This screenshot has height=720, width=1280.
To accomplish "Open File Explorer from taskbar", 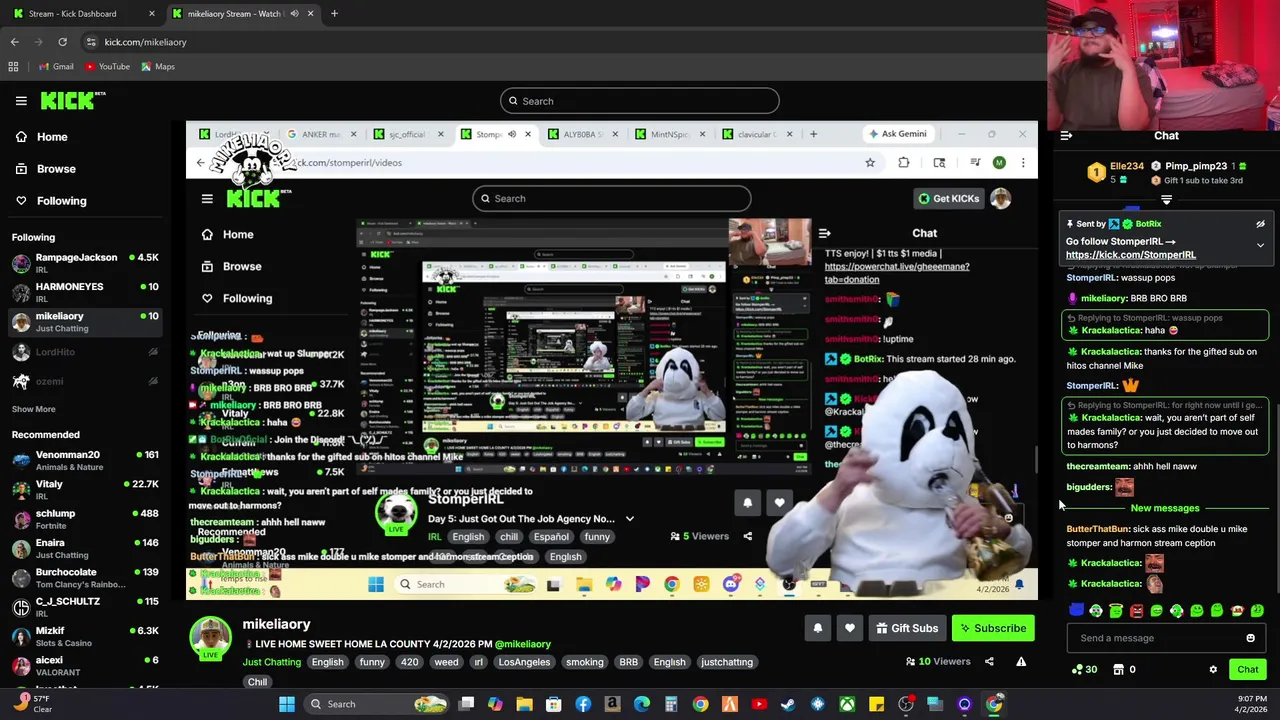I will (524, 704).
